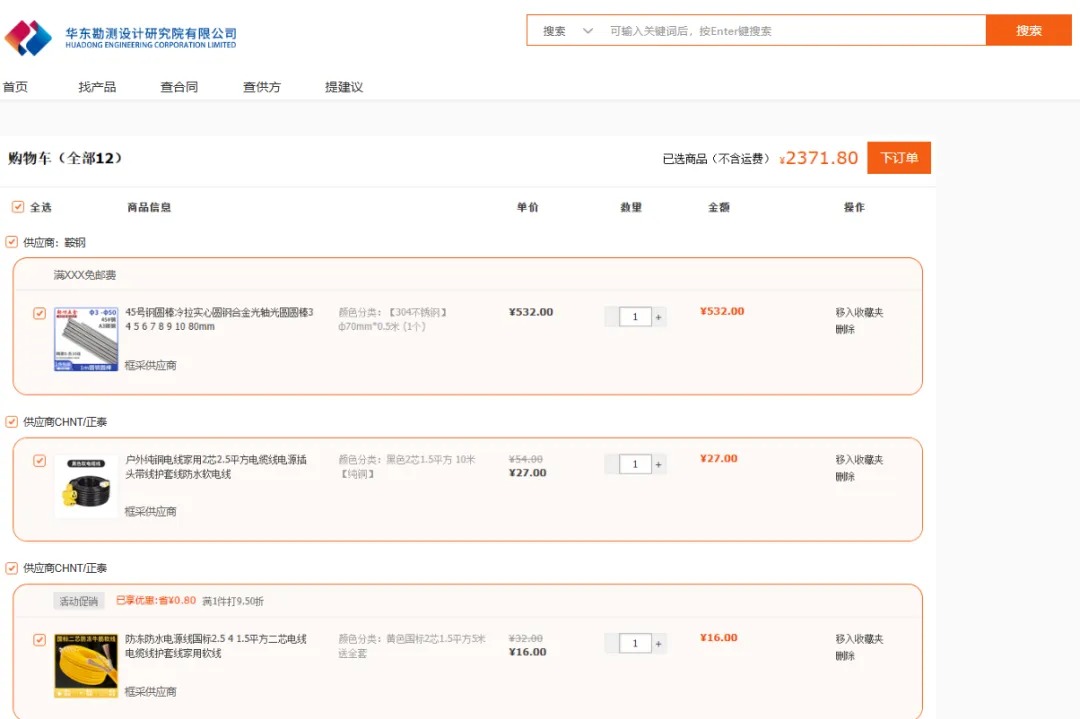Click the quantity field of the ¥27.00 item
Image resolution: width=1080 pixels, height=719 pixels.
(635, 464)
